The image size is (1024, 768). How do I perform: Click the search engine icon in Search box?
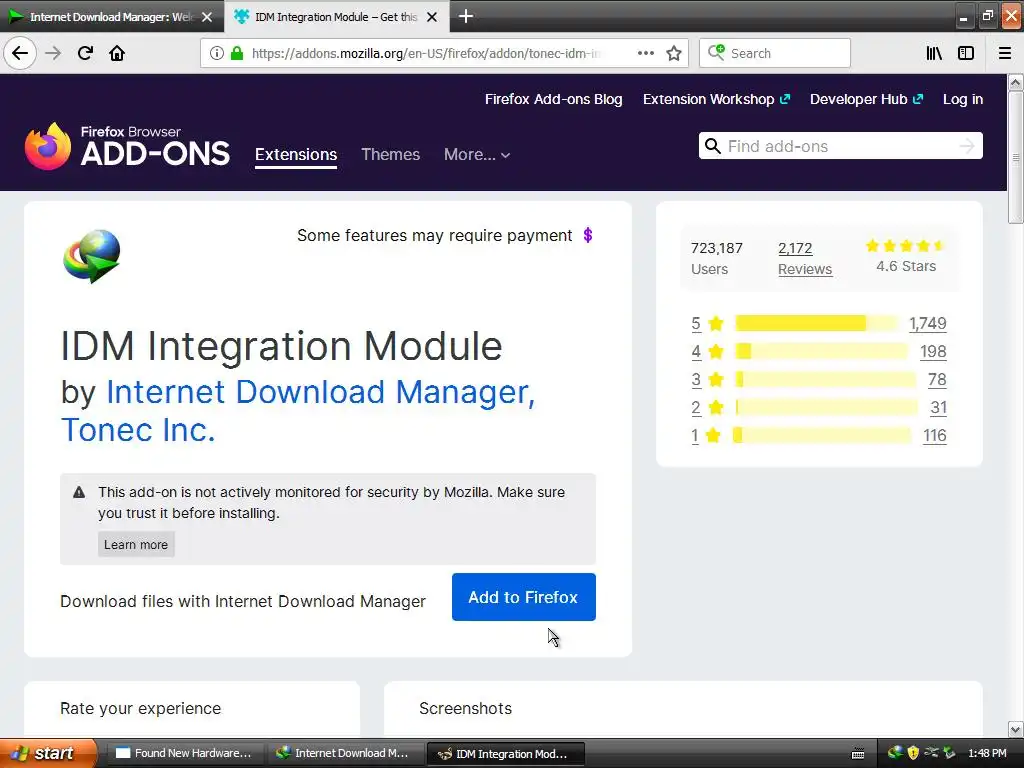click(x=716, y=52)
